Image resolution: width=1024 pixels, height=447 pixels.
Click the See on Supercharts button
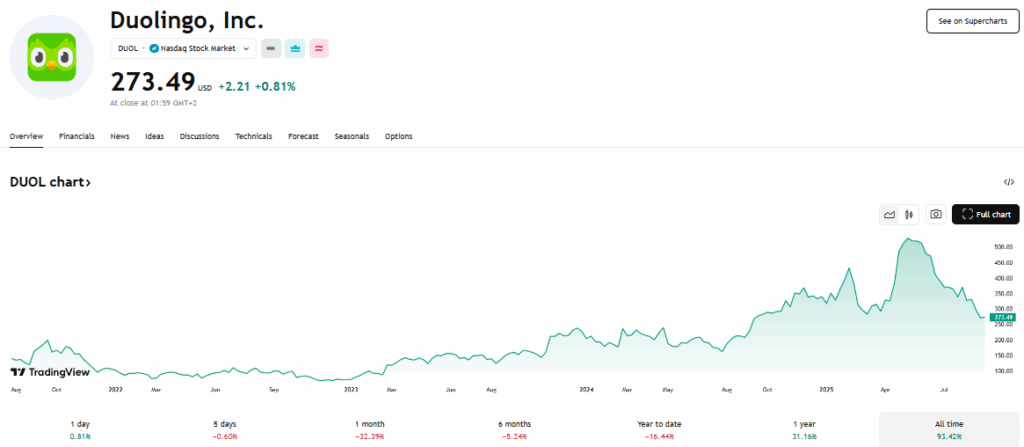[972, 22]
